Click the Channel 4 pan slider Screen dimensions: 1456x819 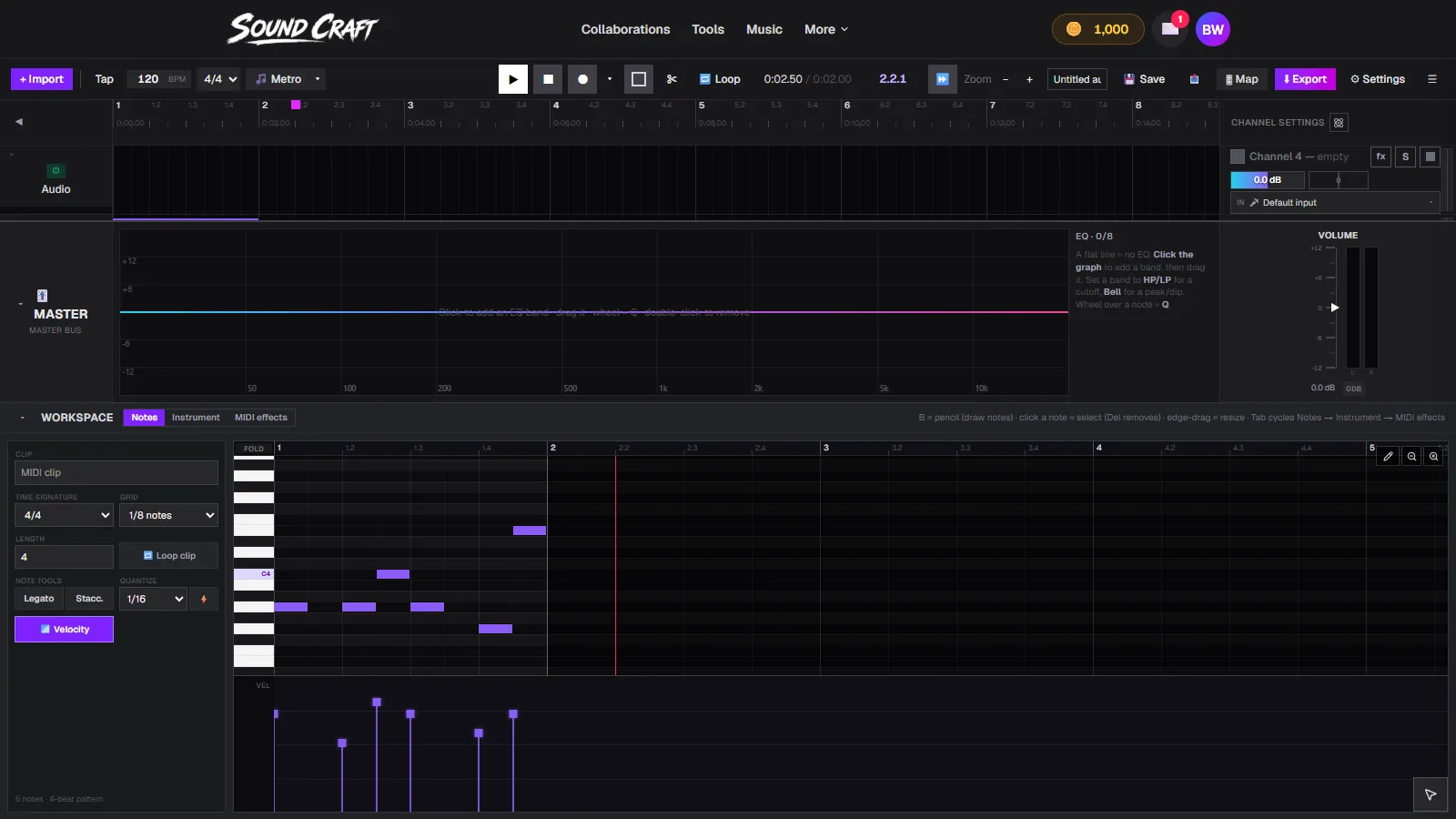(x=1339, y=180)
